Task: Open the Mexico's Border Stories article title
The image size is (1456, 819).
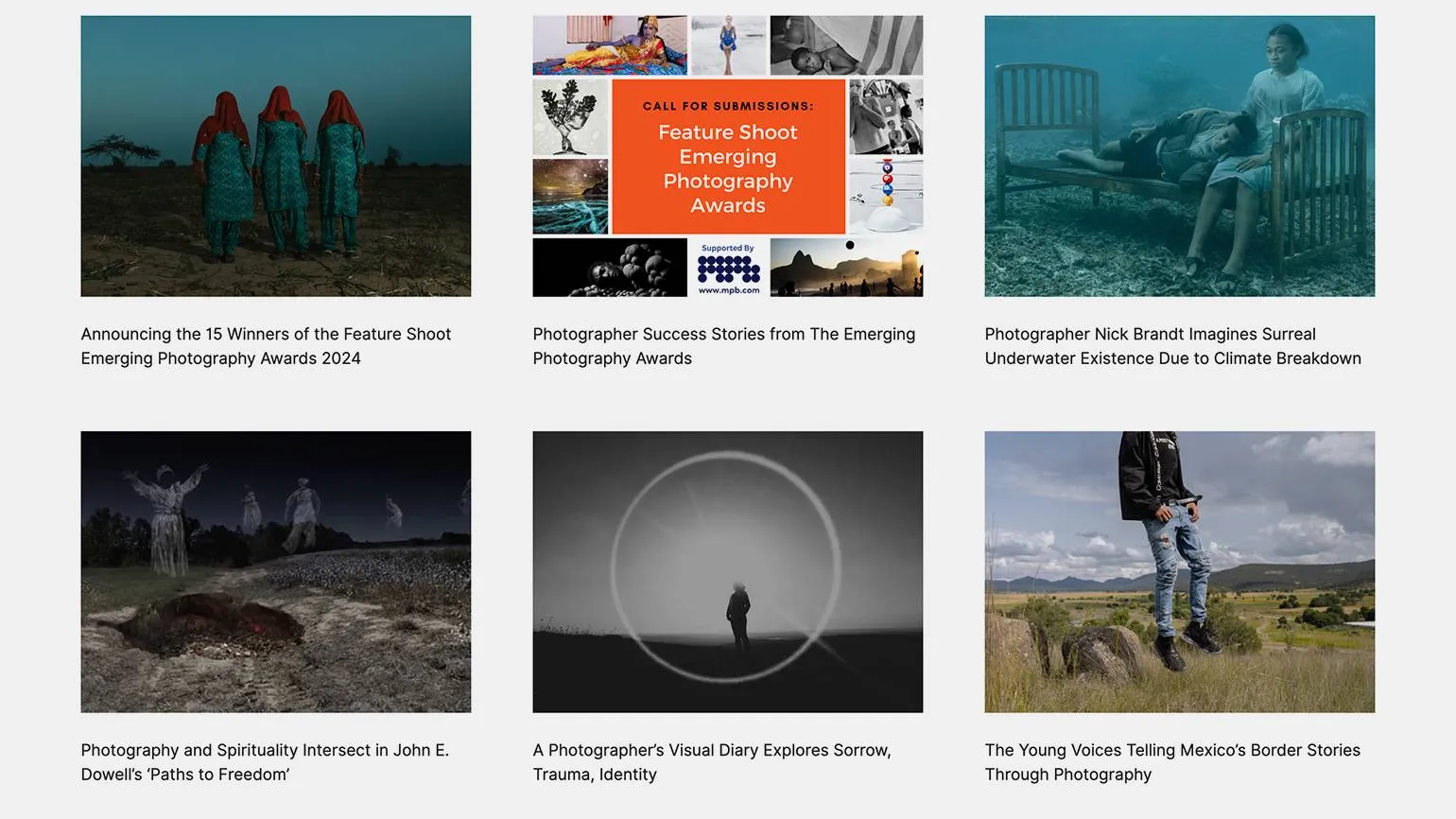Action: (1171, 762)
